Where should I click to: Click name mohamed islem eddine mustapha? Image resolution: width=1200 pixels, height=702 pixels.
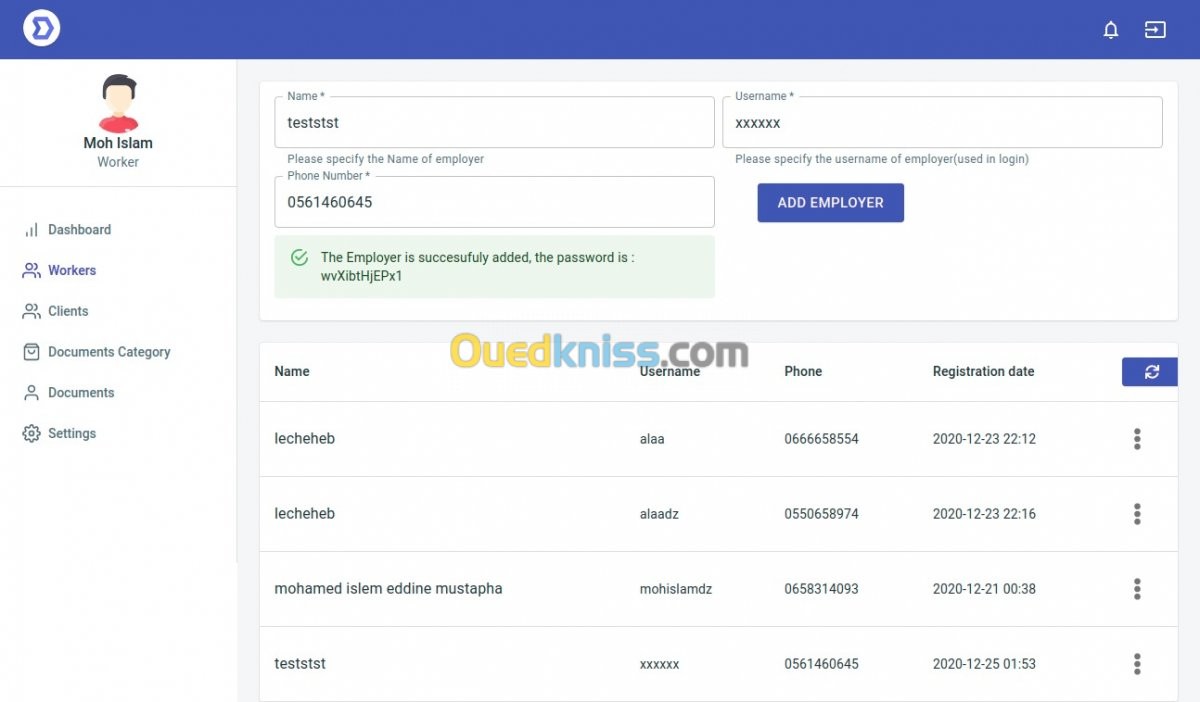coord(388,589)
